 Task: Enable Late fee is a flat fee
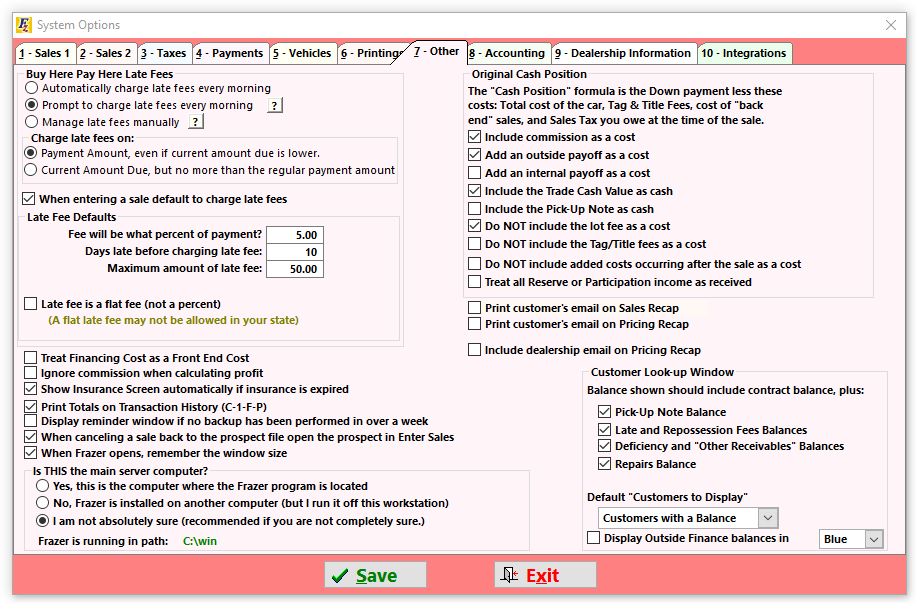[x=31, y=304]
